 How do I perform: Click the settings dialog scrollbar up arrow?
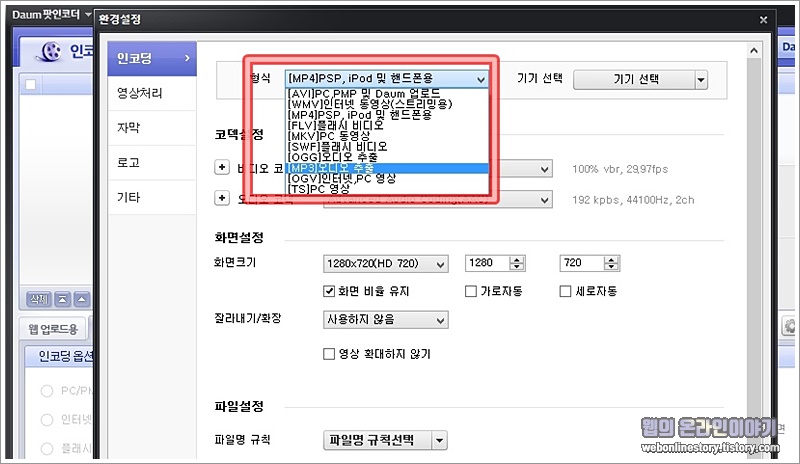click(754, 51)
